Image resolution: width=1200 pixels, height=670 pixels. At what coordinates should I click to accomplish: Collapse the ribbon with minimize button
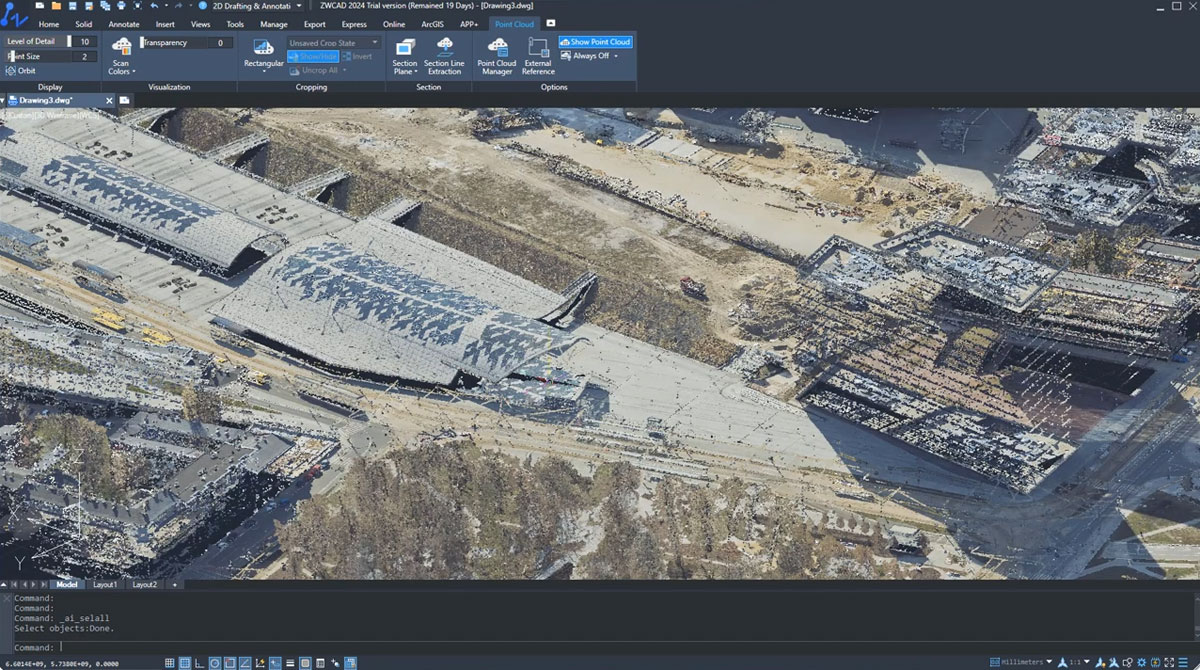click(x=551, y=23)
